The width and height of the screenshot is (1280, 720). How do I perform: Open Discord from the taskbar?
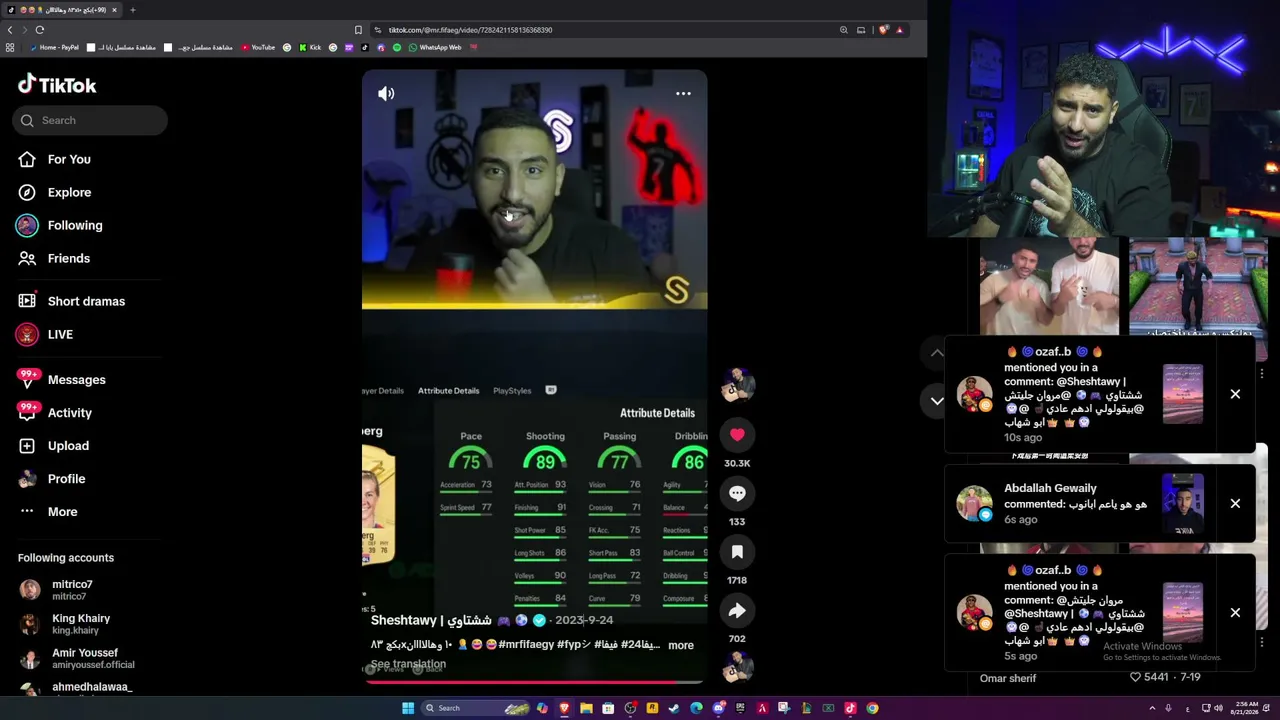pyautogui.click(x=718, y=709)
